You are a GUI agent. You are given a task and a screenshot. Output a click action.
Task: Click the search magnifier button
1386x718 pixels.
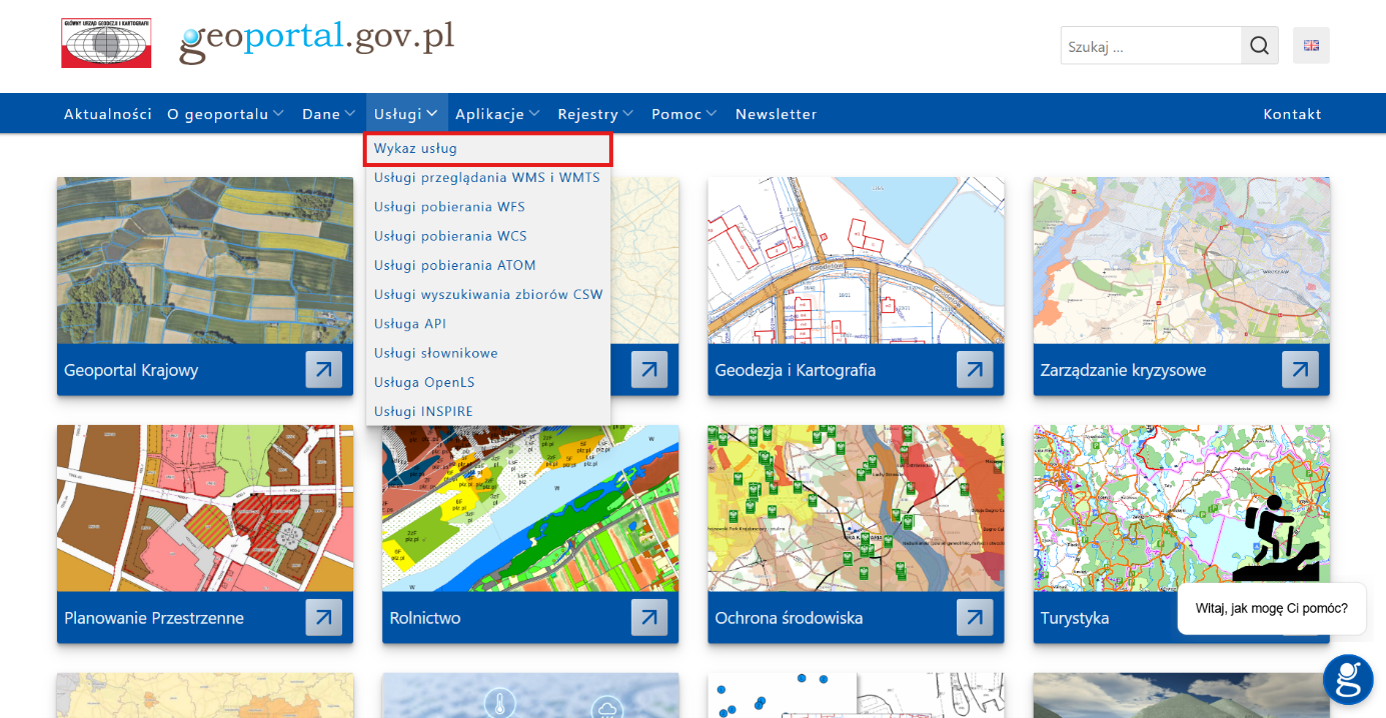[x=1260, y=46]
